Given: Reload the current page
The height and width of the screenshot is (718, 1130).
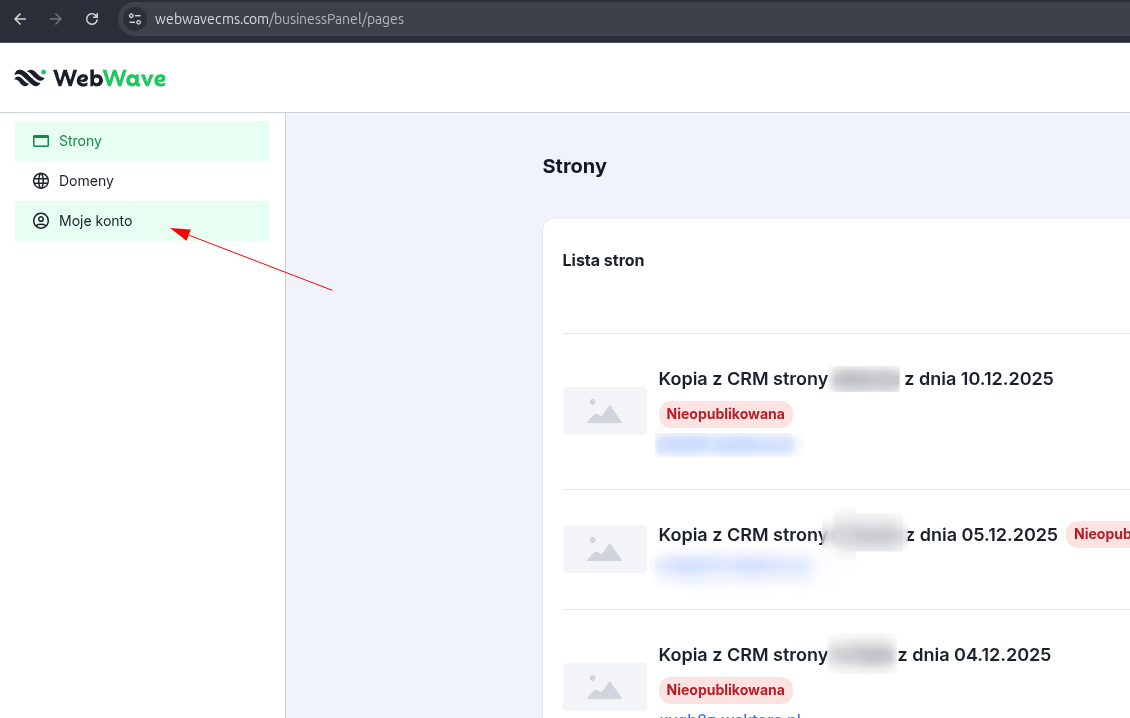Looking at the screenshot, I should tap(92, 19).
